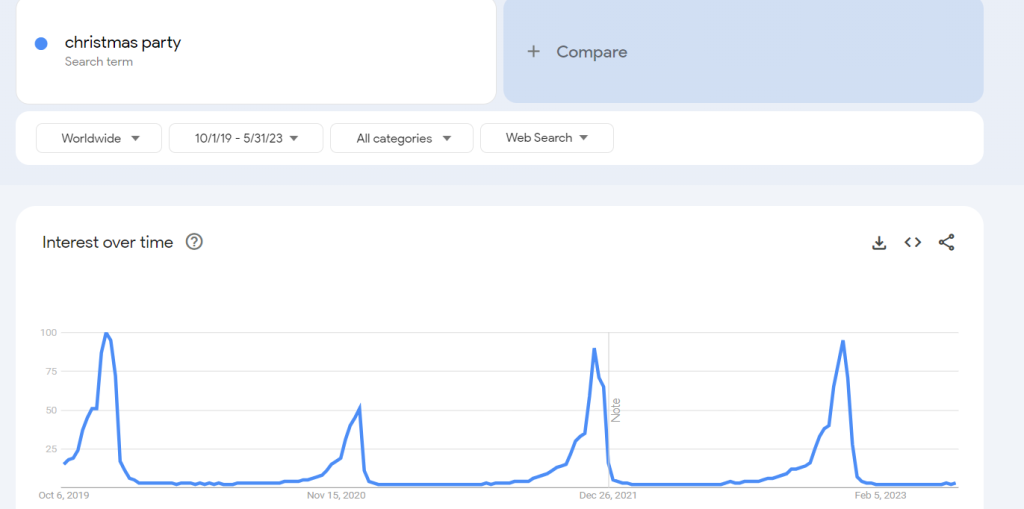Click the blue dot beside christmas party
Image resolution: width=1024 pixels, height=509 pixels.
pos(41,44)
